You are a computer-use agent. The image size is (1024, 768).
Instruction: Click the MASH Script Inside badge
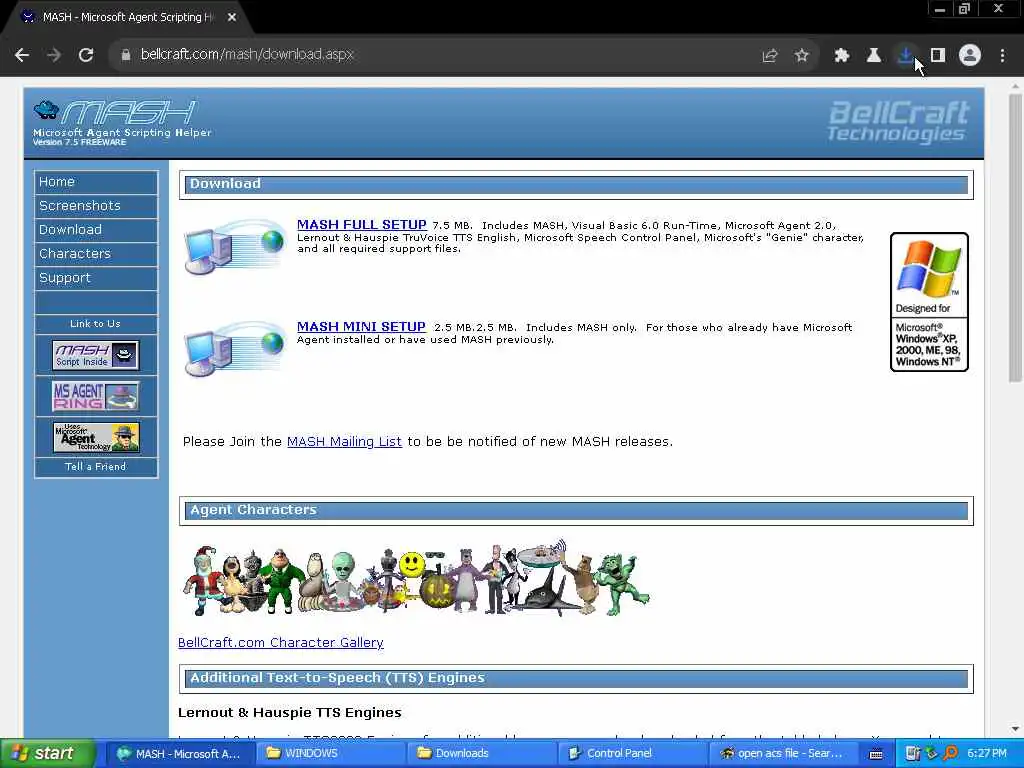(95, 355)
